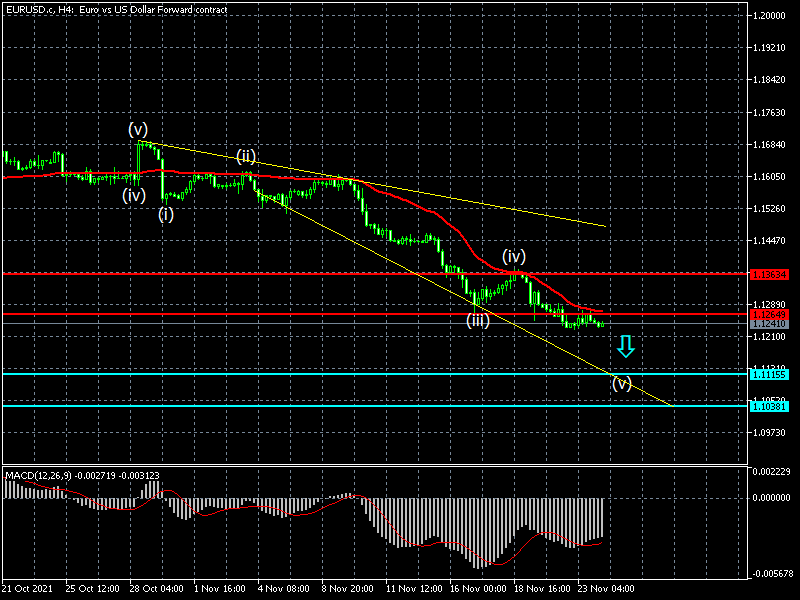Select the projected (v) label near cyan line
This screenshot has height=600, width=800.
[x=622, y=383]
